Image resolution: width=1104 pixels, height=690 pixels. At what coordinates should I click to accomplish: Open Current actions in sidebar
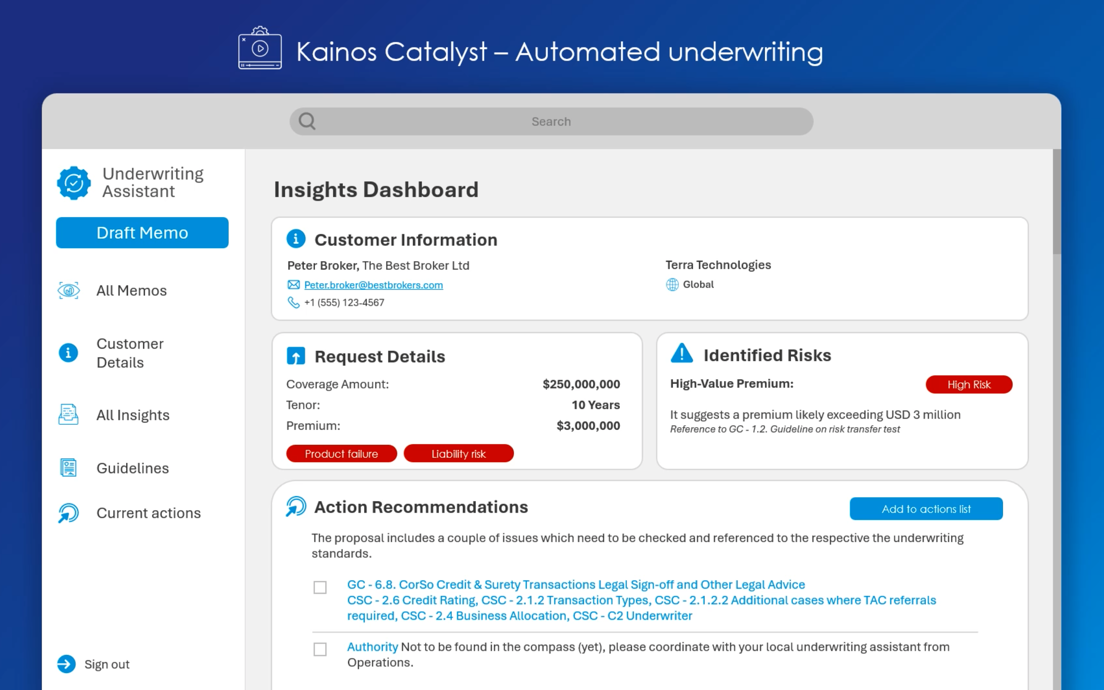coord(149,513)
